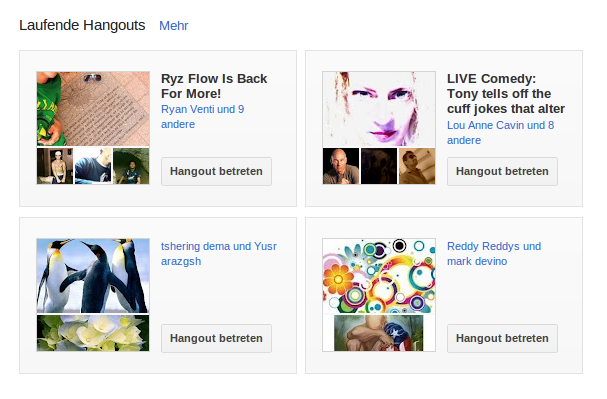Join the Ryz Flow Is Back hangout

coord(216,171)
